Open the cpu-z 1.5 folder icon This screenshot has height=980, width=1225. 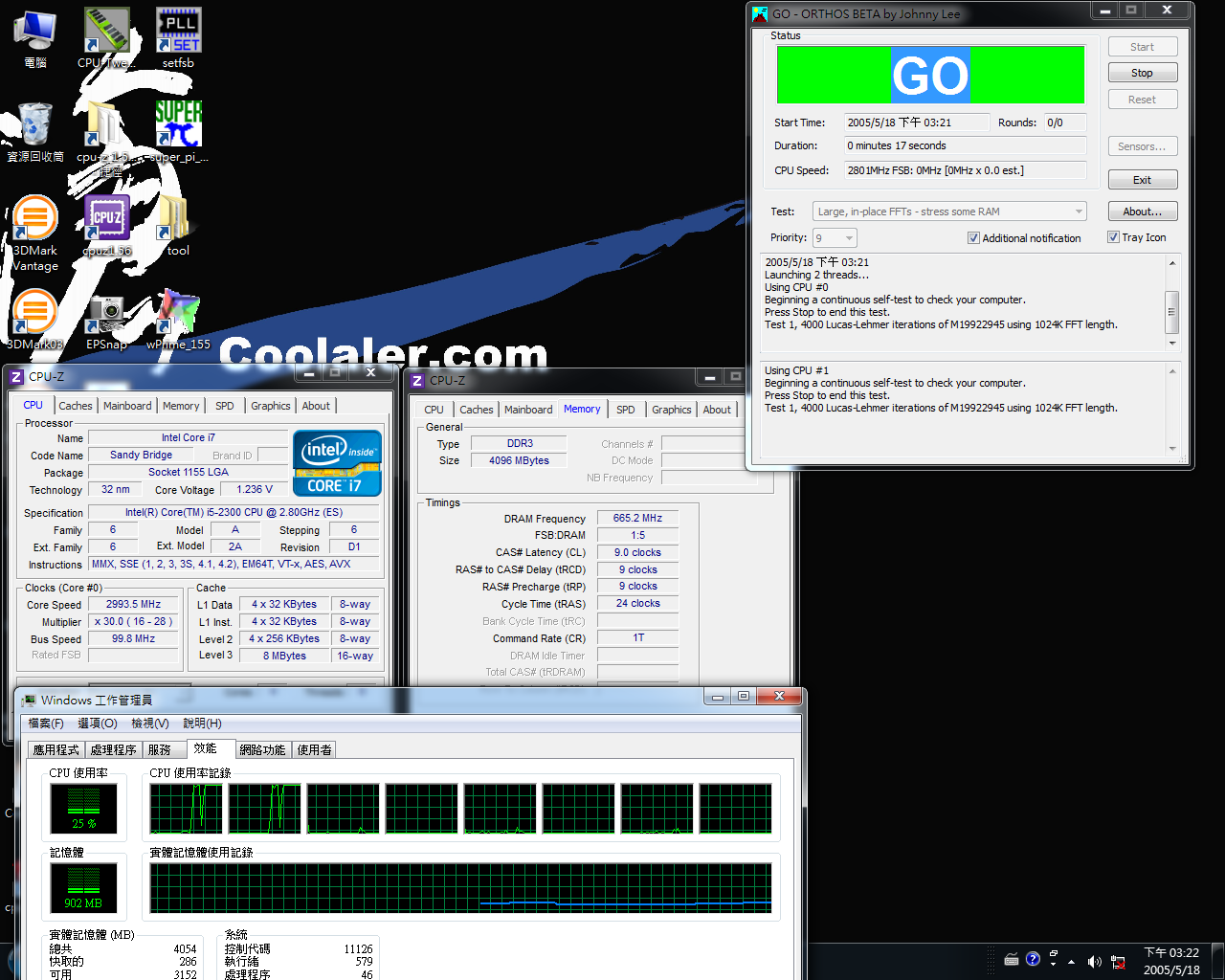106,139
